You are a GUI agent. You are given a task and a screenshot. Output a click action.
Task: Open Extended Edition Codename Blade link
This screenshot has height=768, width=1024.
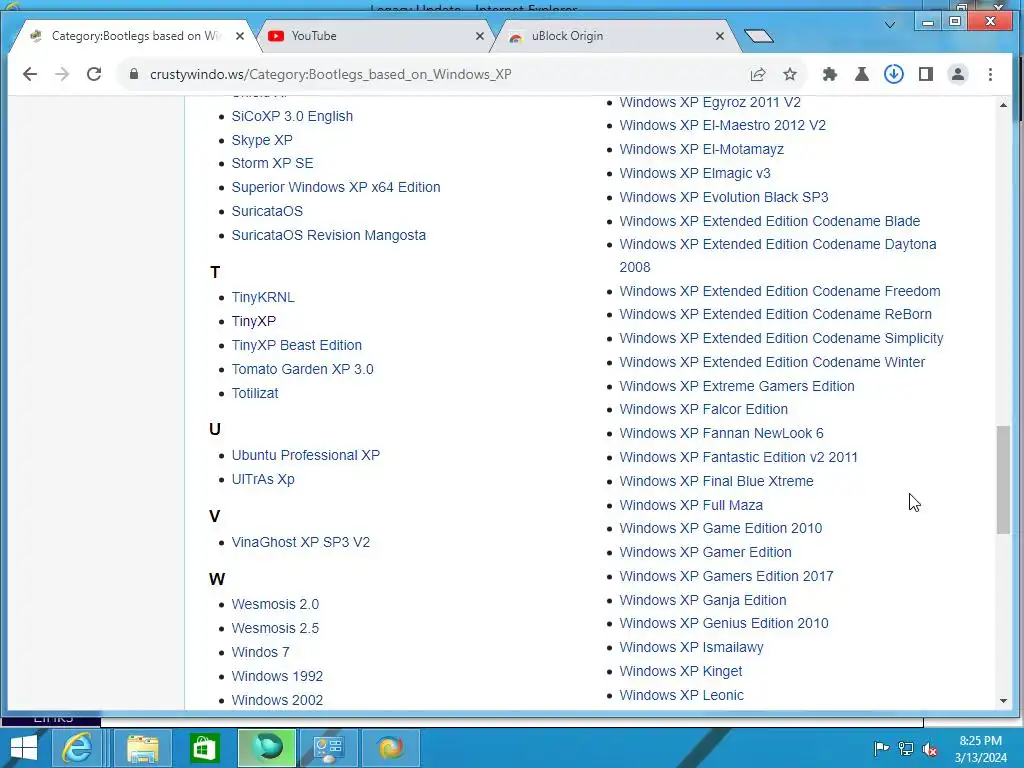[x=769, y=221]
